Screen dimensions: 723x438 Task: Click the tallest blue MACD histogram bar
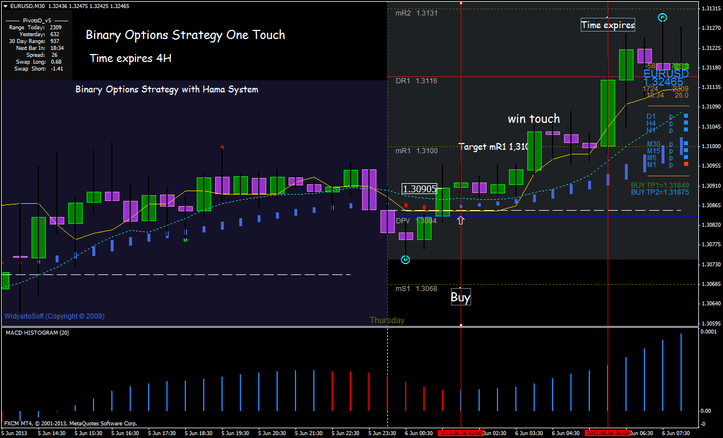pos(681,372)
